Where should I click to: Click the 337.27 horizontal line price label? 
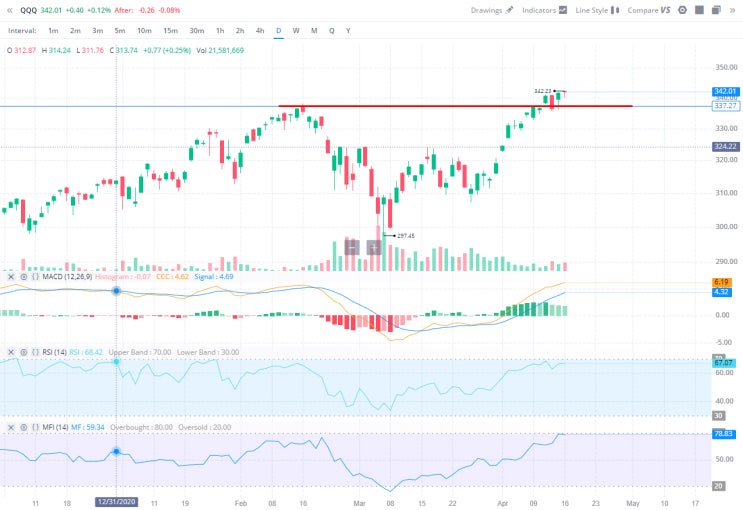point(725,106)
